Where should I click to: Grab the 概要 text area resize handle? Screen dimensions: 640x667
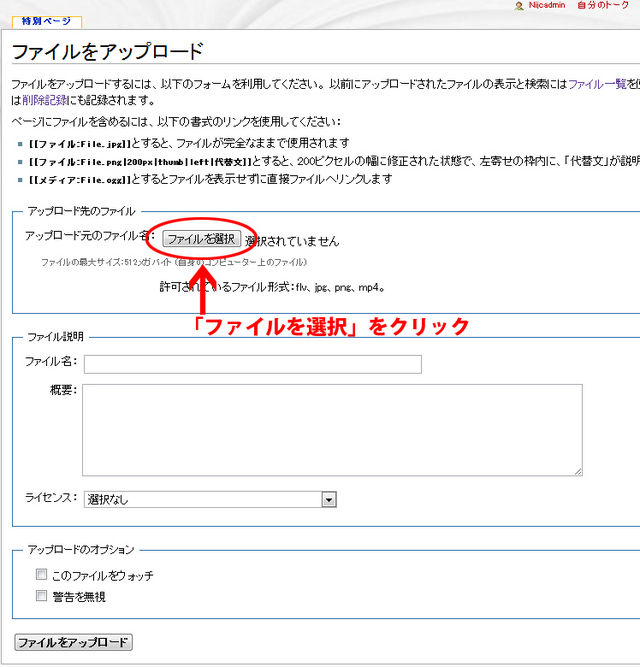point(577,471)
